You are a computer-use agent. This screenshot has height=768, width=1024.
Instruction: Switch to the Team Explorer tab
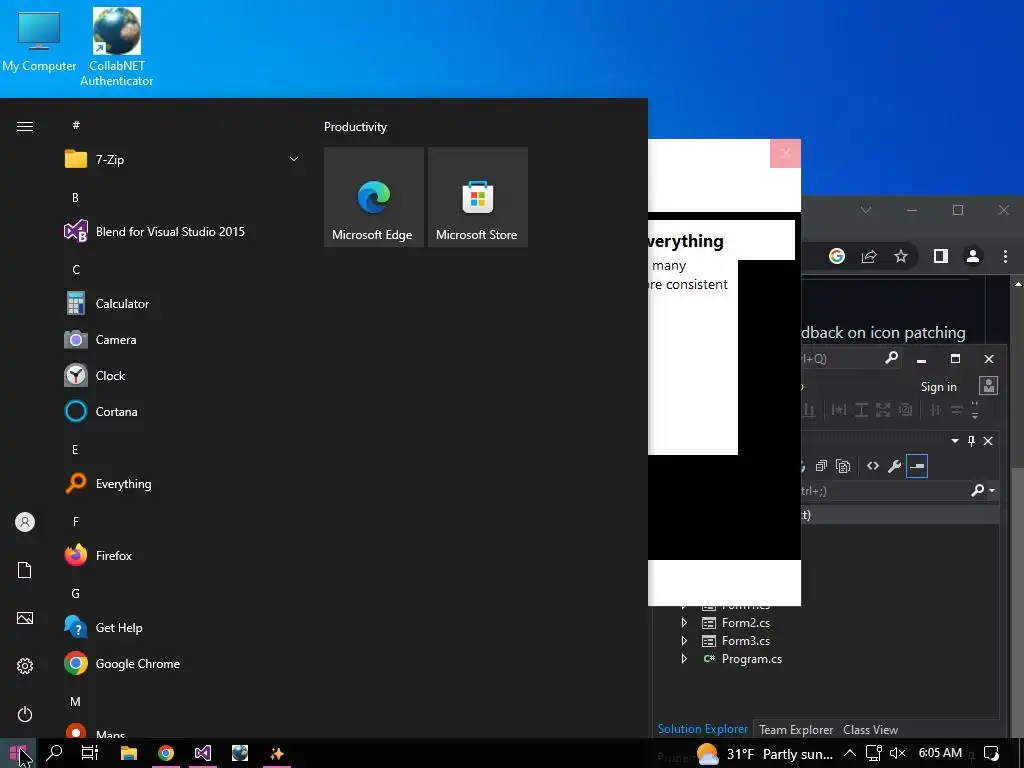(x=795, y=729)
